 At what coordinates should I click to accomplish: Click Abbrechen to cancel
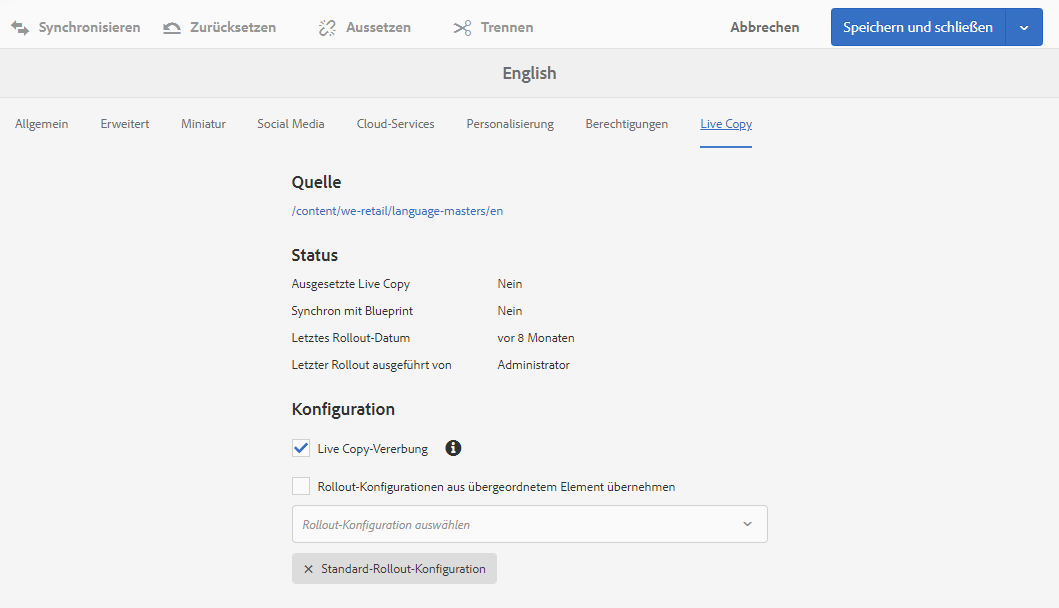[765, 27]
